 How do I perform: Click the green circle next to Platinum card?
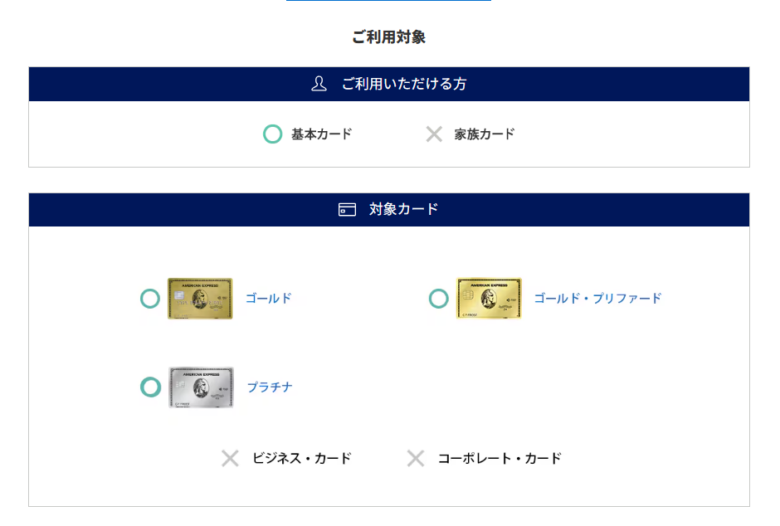(150, 387)
